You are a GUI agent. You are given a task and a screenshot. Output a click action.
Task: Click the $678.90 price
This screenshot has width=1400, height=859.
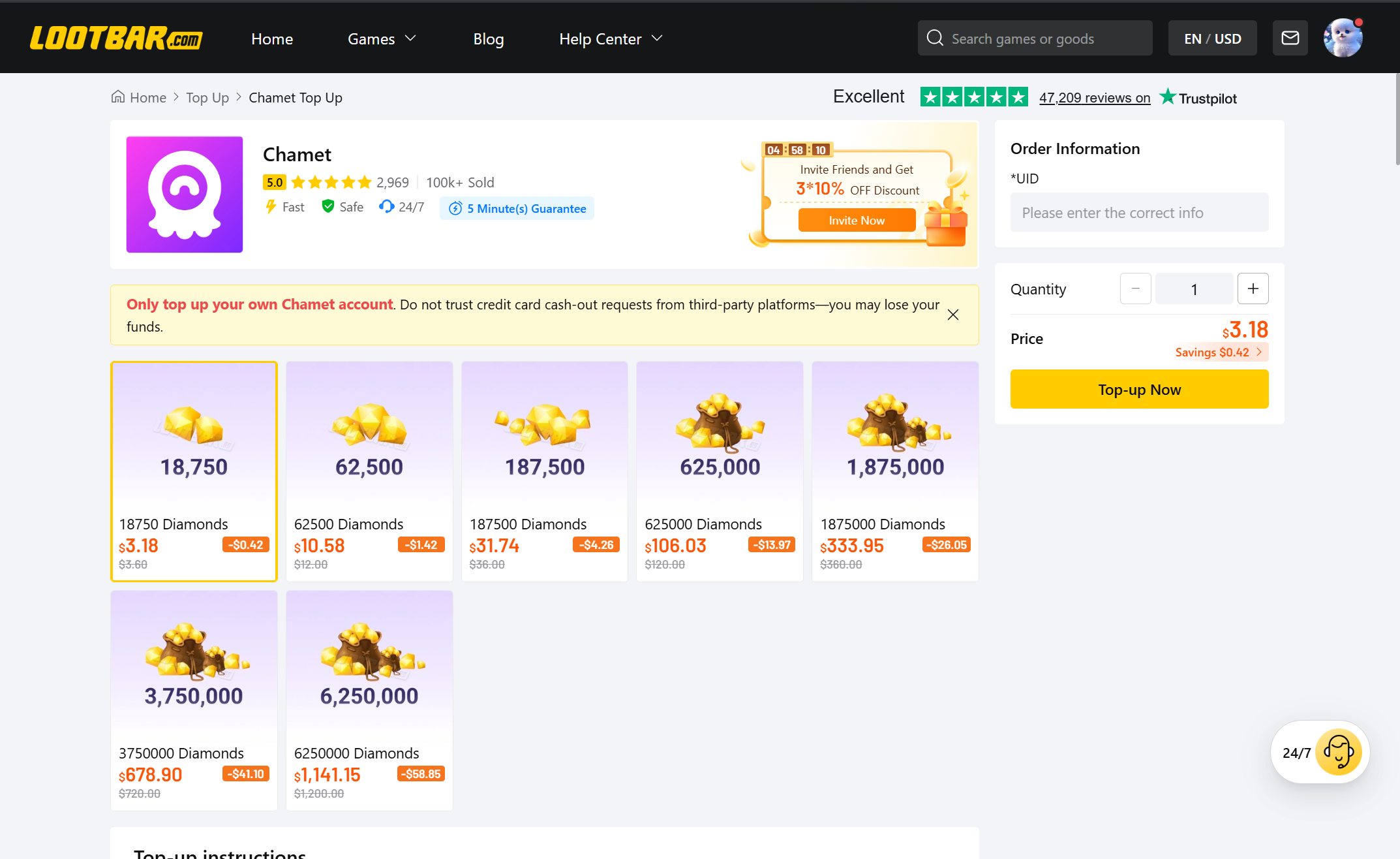click(x=151, y=775)
